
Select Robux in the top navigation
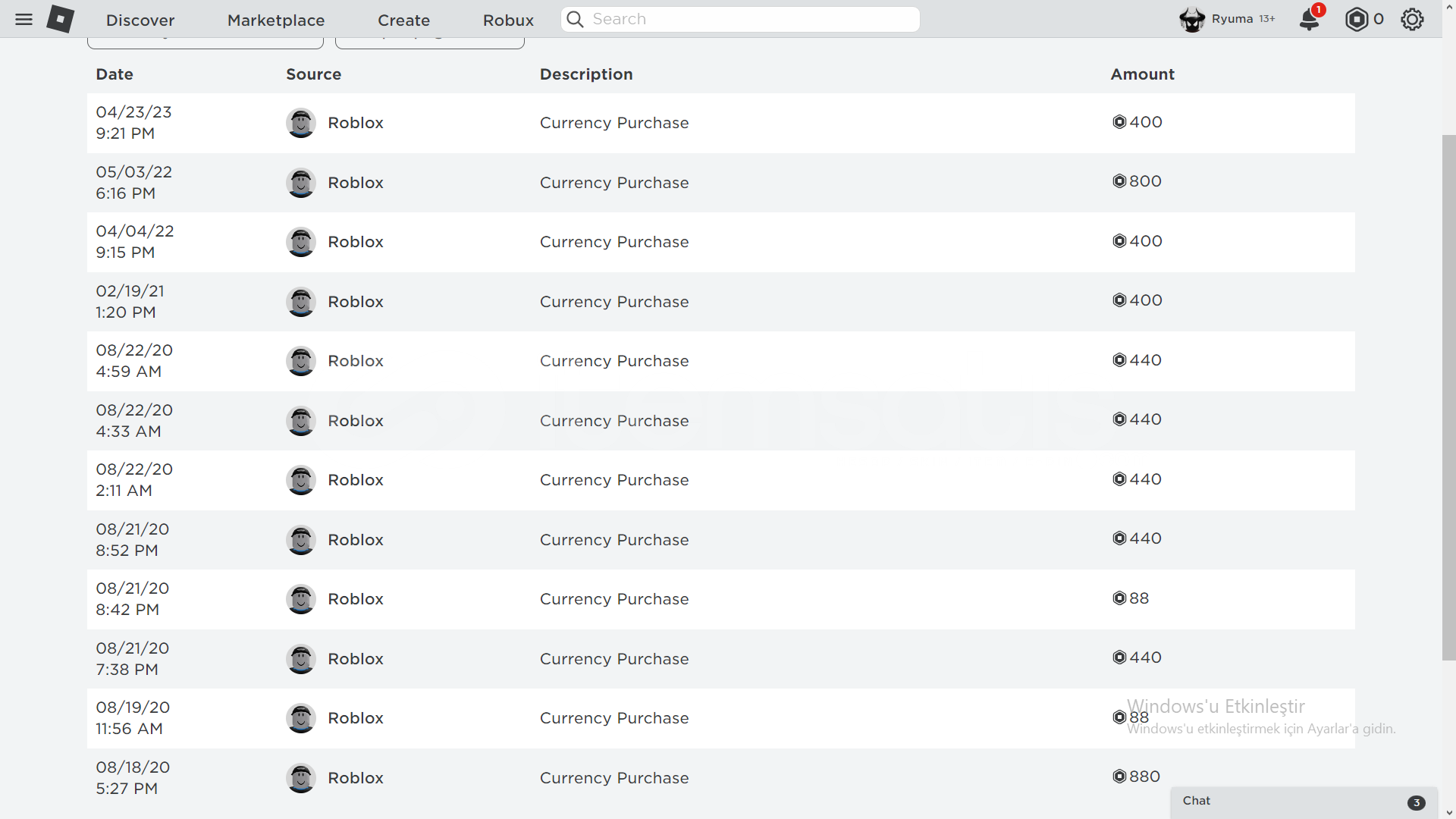pos(508,20)
